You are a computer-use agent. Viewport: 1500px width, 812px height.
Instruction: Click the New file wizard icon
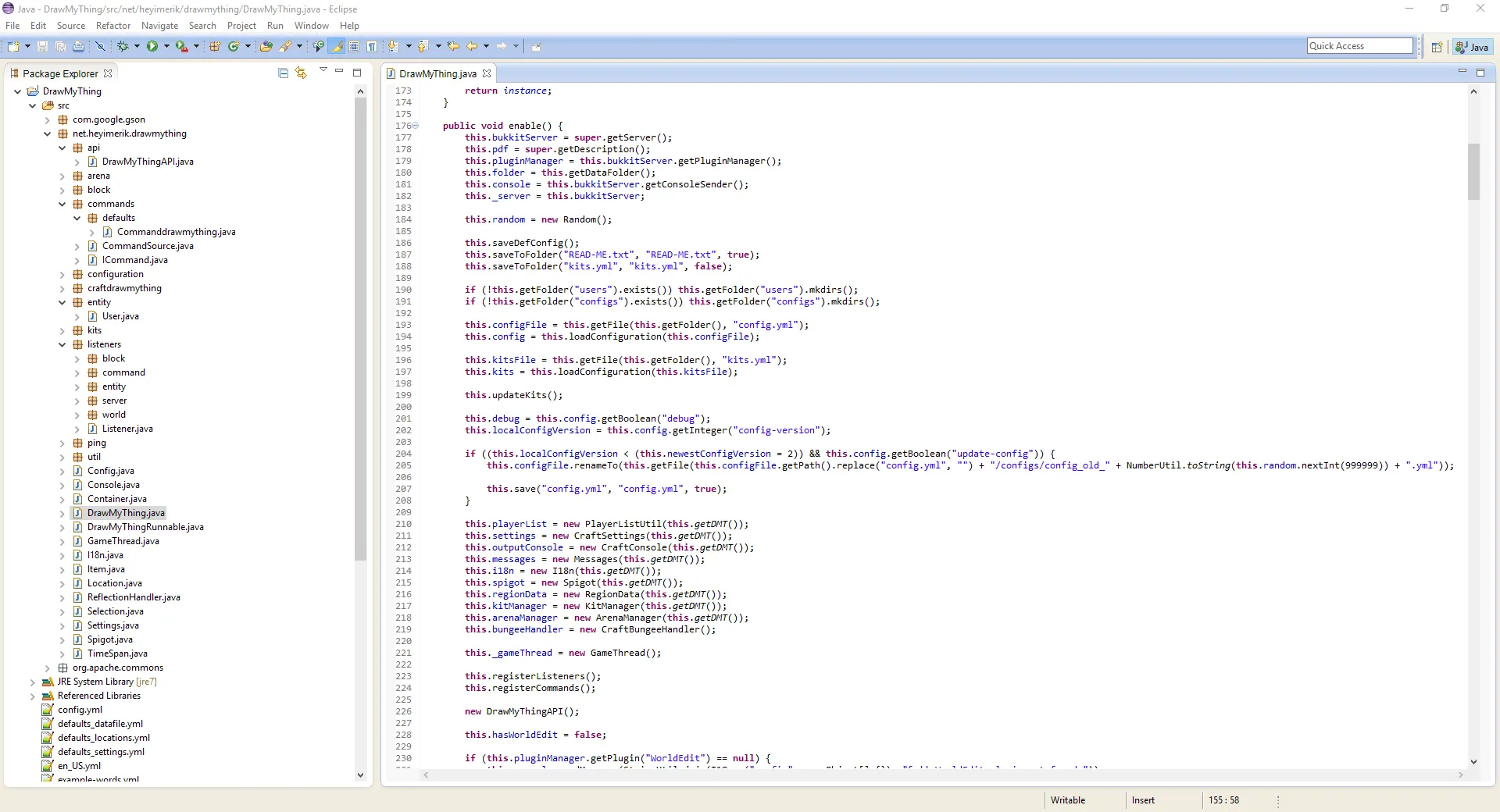pyautogui.click(x=13, y=47)
